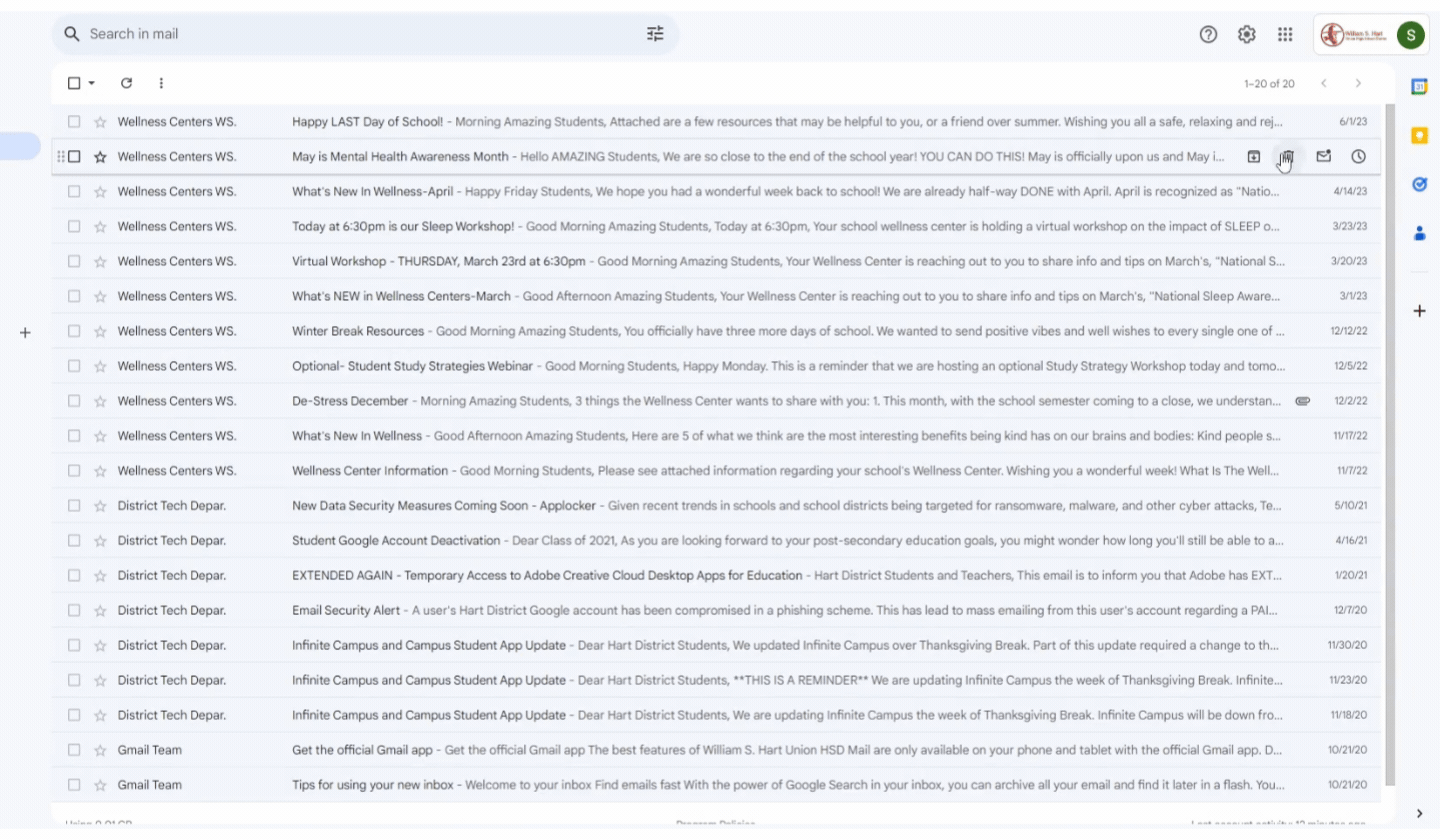The width and height of the screenshot is (1440, 840).
Task: Star the Happy LAST Day of School email
Action: (x=100, y=122)
